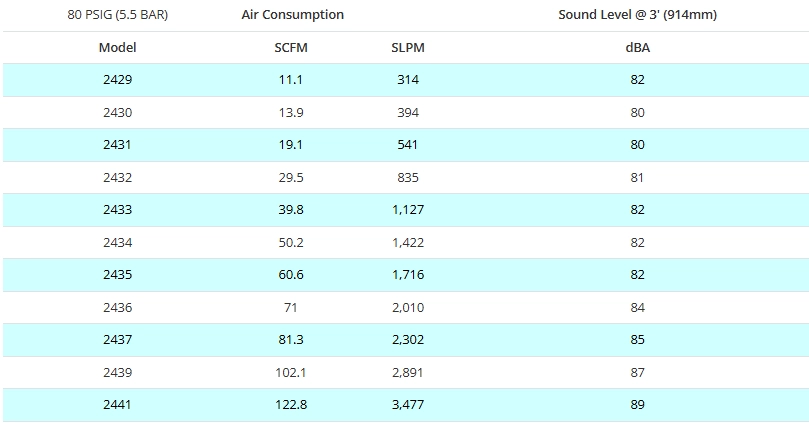Screen dimensions: 809x423
Task: Select the 1,127 SLPM cell
Action: pyautogui.click(x=408, y=210)
